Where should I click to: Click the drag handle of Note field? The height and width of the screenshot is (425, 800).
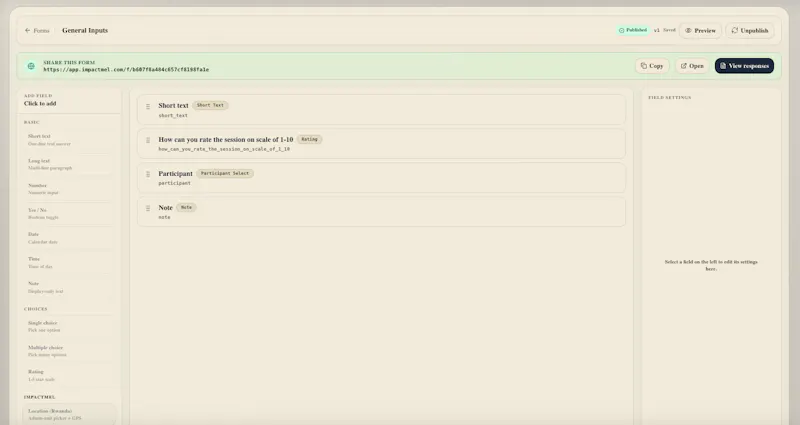click(x=148, y=209)
